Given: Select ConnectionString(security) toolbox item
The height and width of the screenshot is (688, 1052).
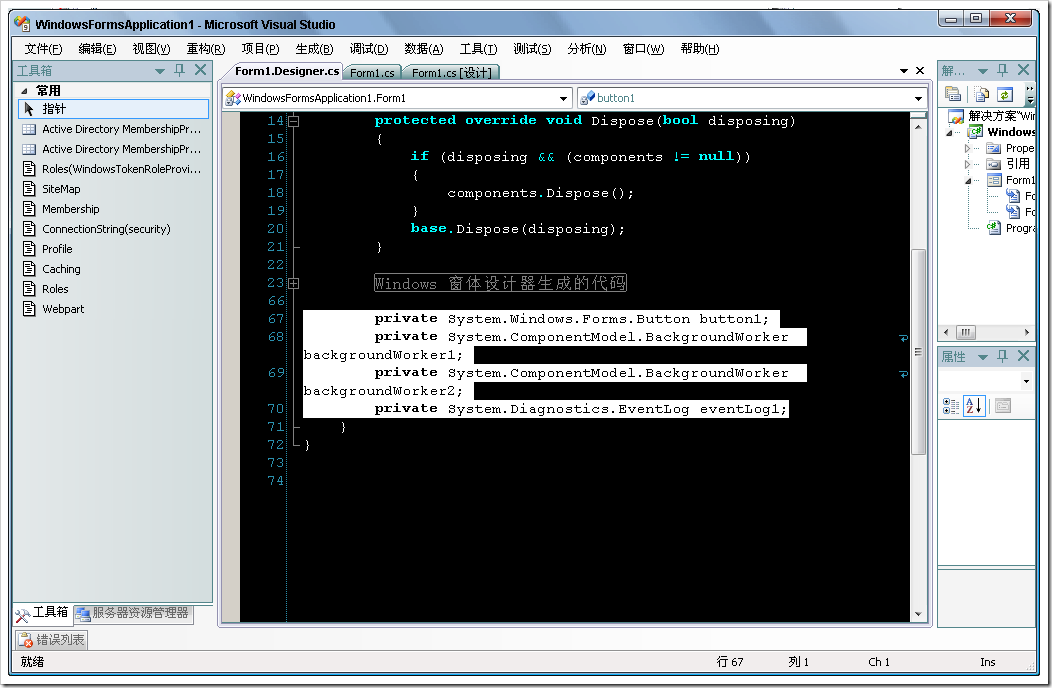Looking at the screenshot, I should point(113,229).
